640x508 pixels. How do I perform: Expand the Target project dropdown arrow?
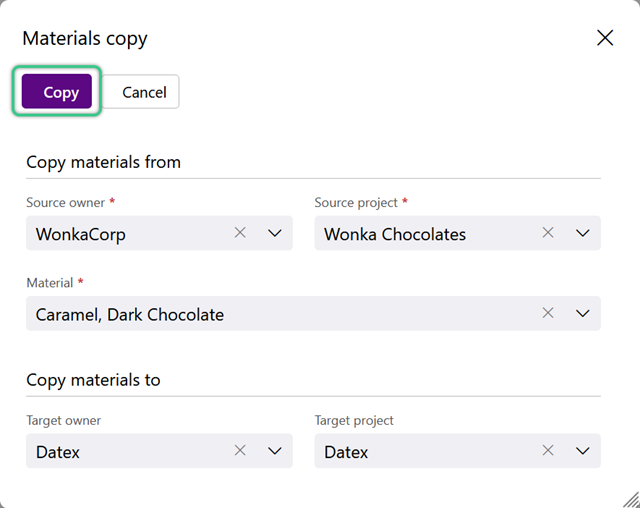(x=582, y=451)
